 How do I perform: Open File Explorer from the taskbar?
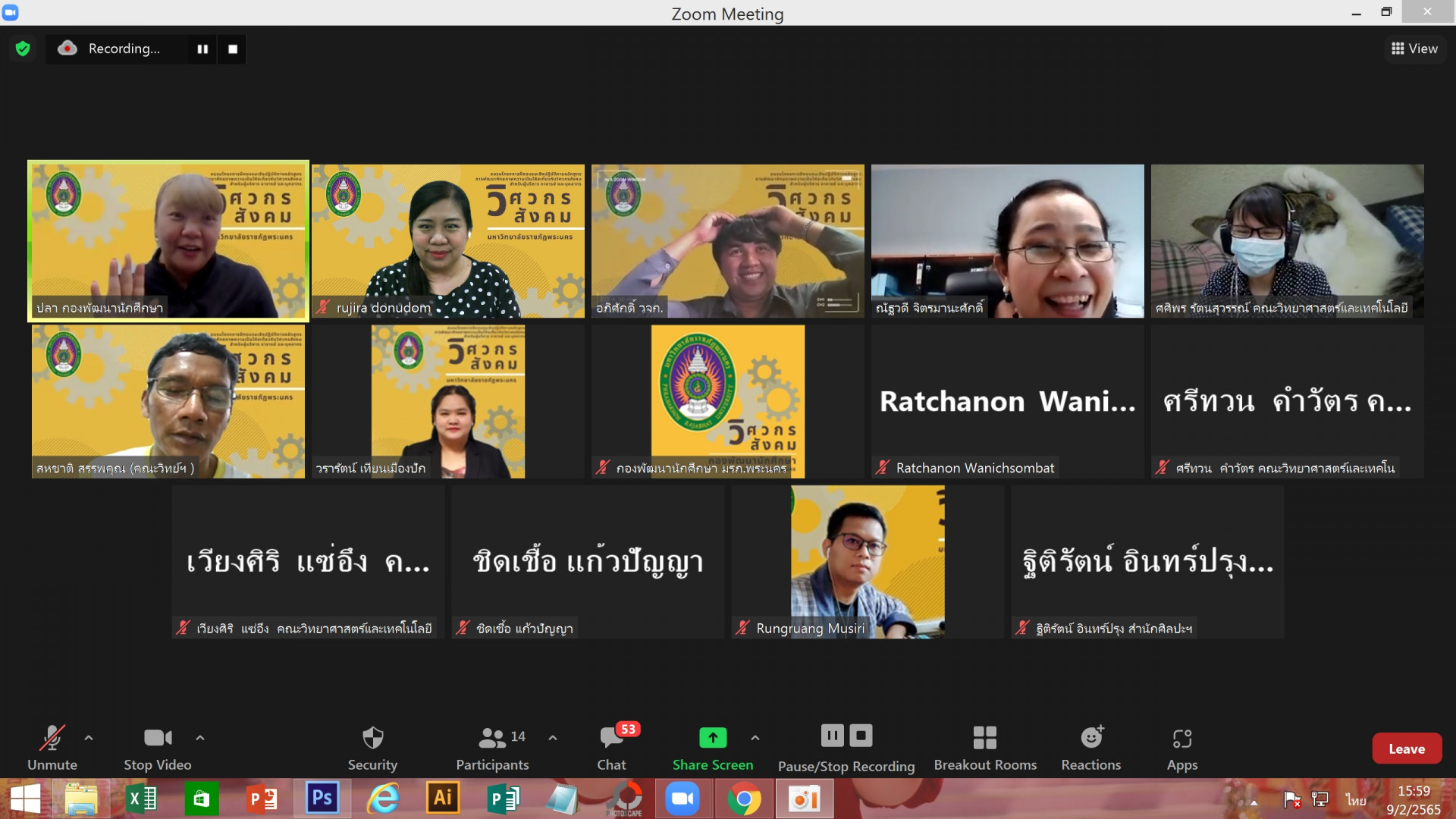(81, 799)
